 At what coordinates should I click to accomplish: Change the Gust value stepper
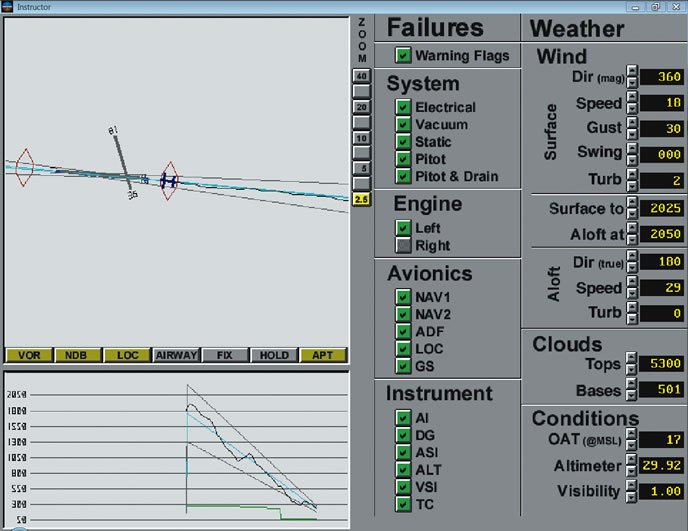631,128
